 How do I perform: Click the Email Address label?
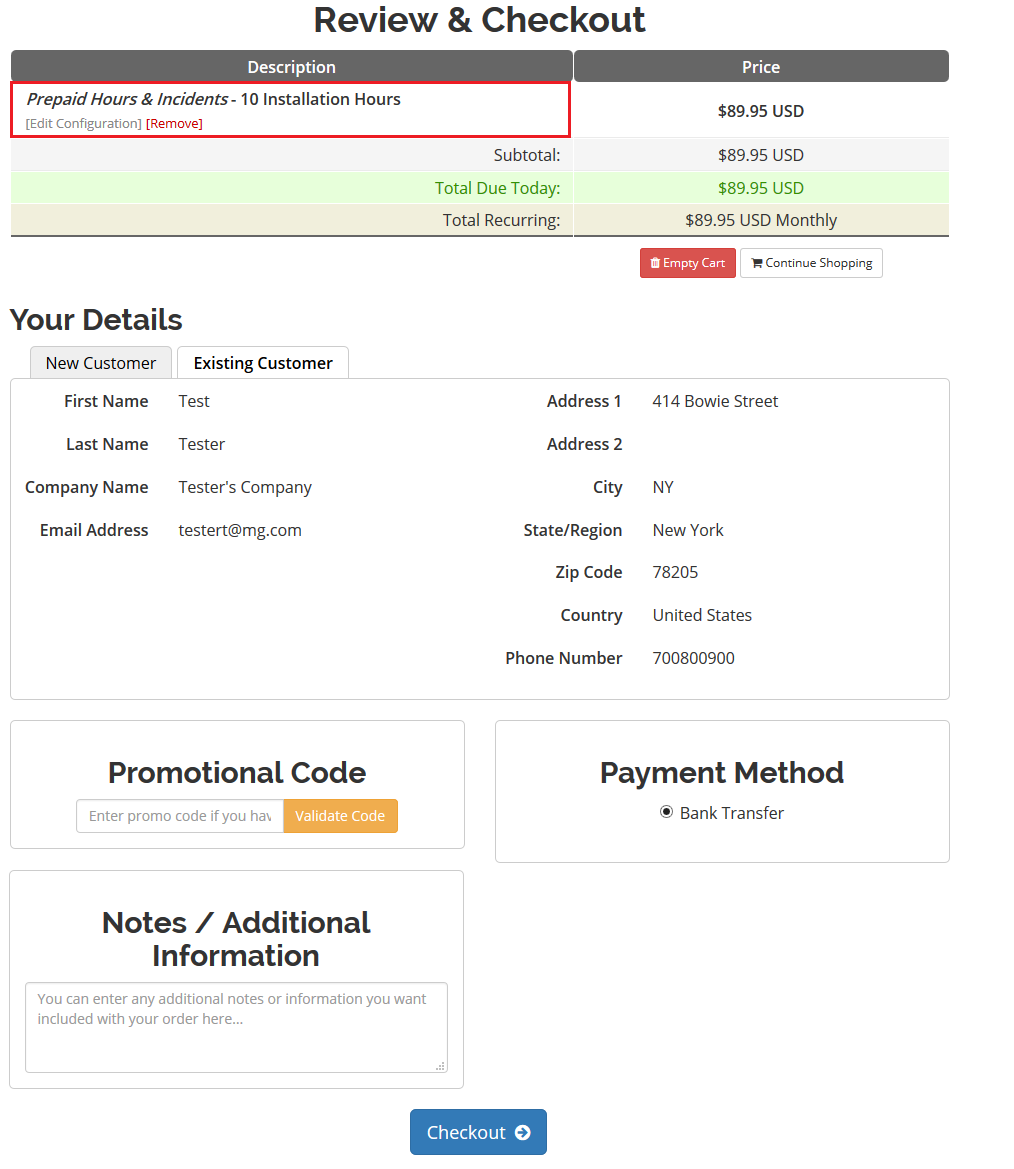[94, 530]
